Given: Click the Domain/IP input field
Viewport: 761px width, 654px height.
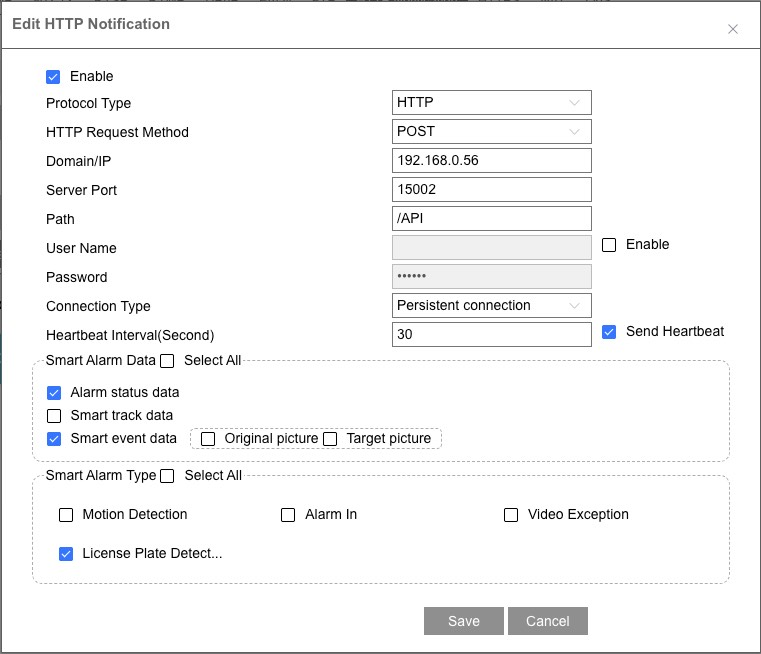Looking at the screenshot, I should (x=491, y=161).
